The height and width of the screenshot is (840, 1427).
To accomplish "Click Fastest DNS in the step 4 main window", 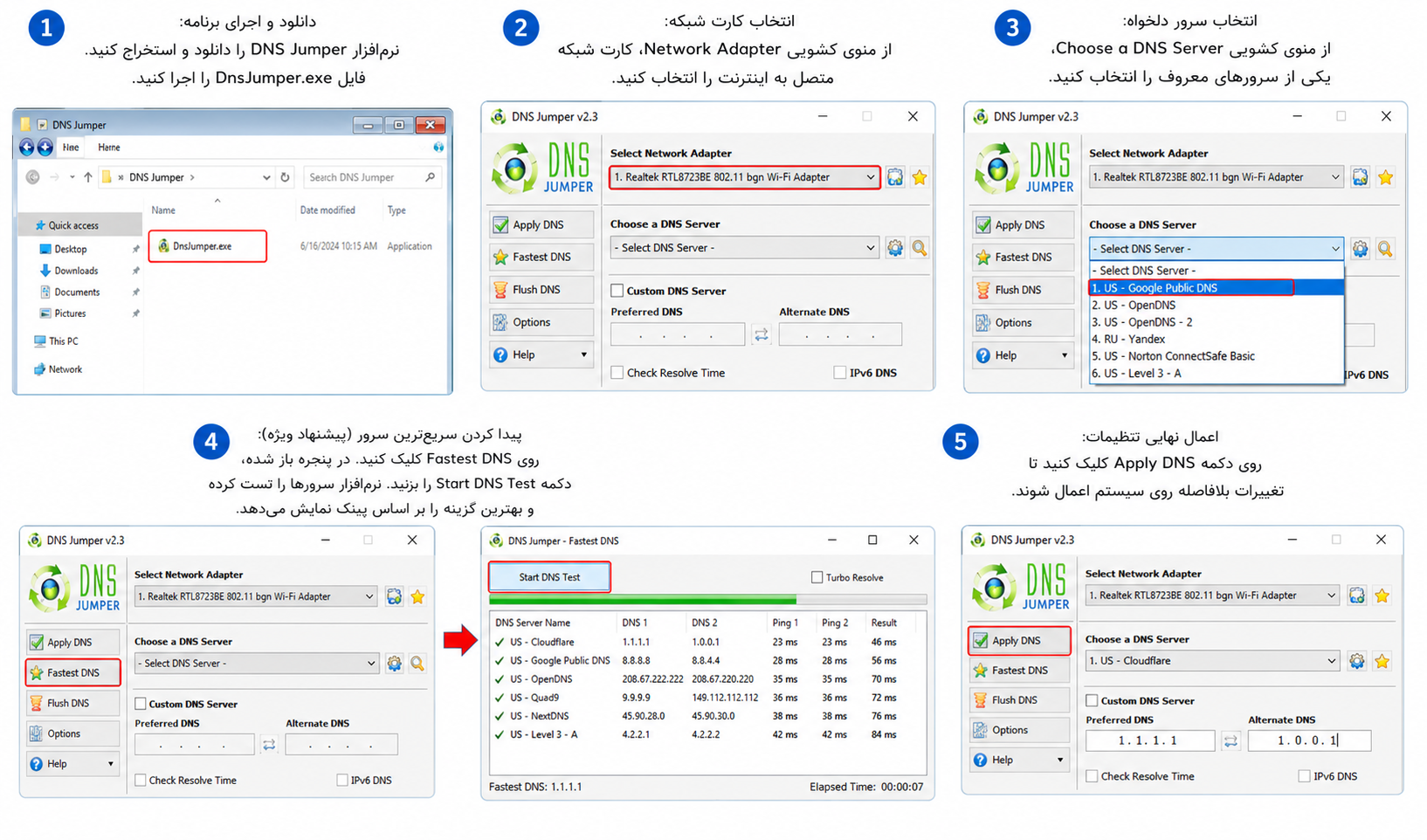I will click(73, 672).
